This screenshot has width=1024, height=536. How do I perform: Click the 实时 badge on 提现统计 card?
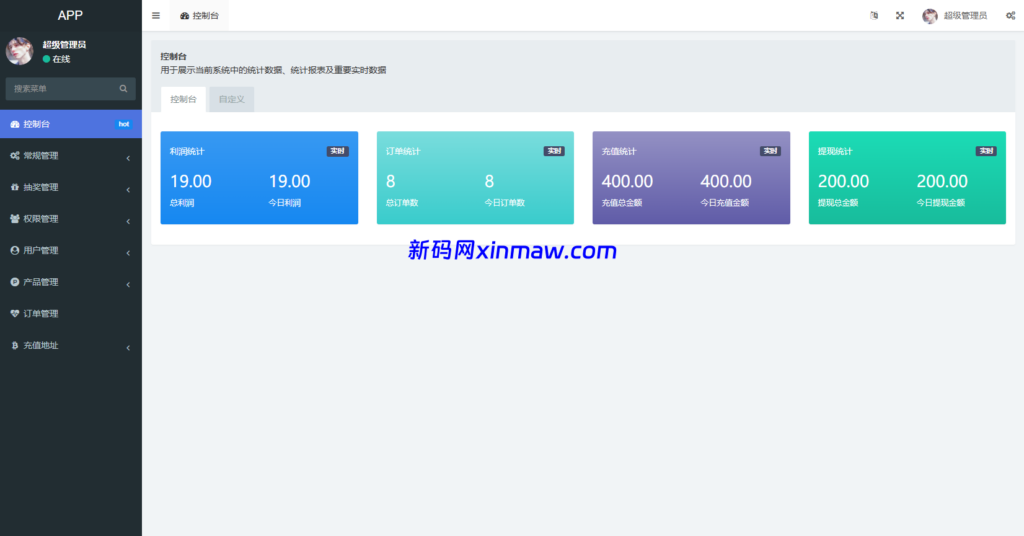tap(986, 151)
